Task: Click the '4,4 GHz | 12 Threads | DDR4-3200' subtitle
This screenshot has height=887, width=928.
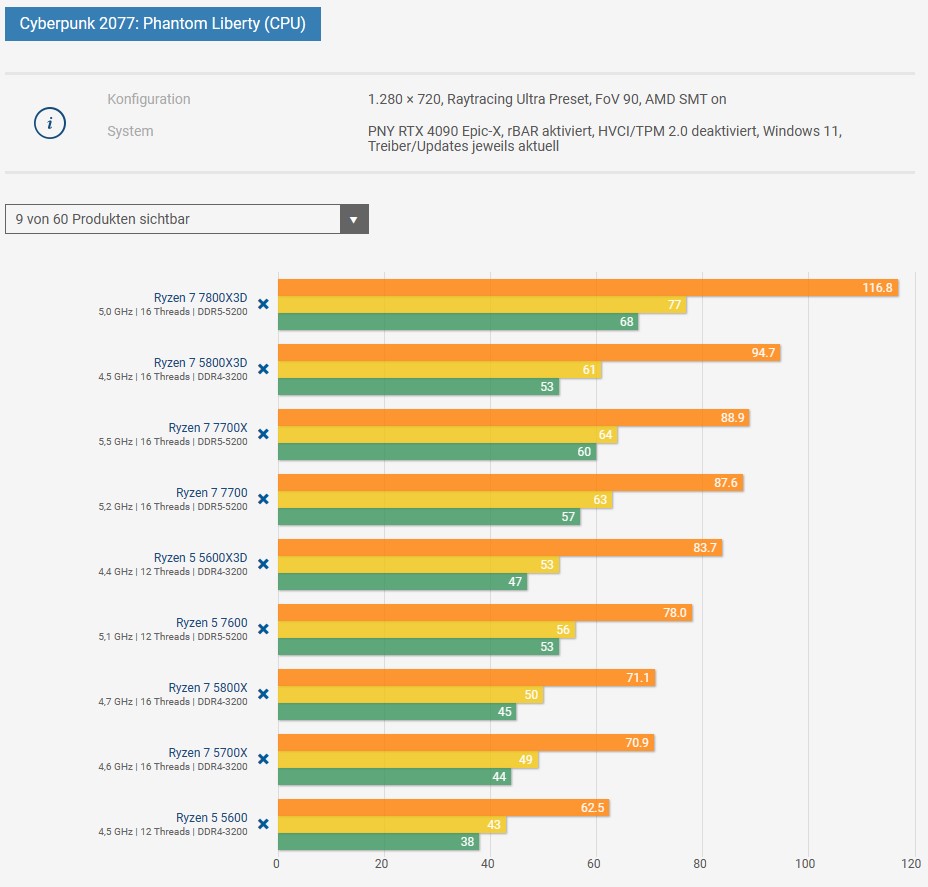Action: tap(173, 572)
